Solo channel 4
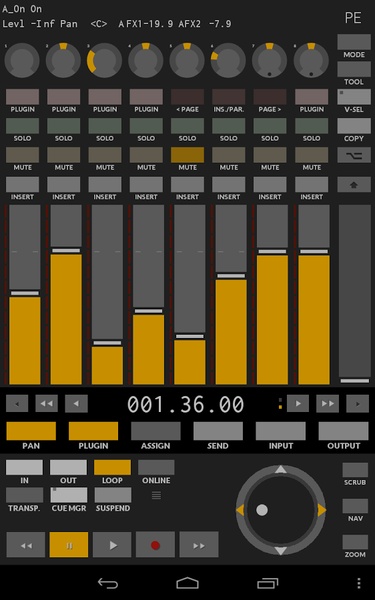Image resolution: width=375 pixels, height=600 pixels. [x=146, y=126]
